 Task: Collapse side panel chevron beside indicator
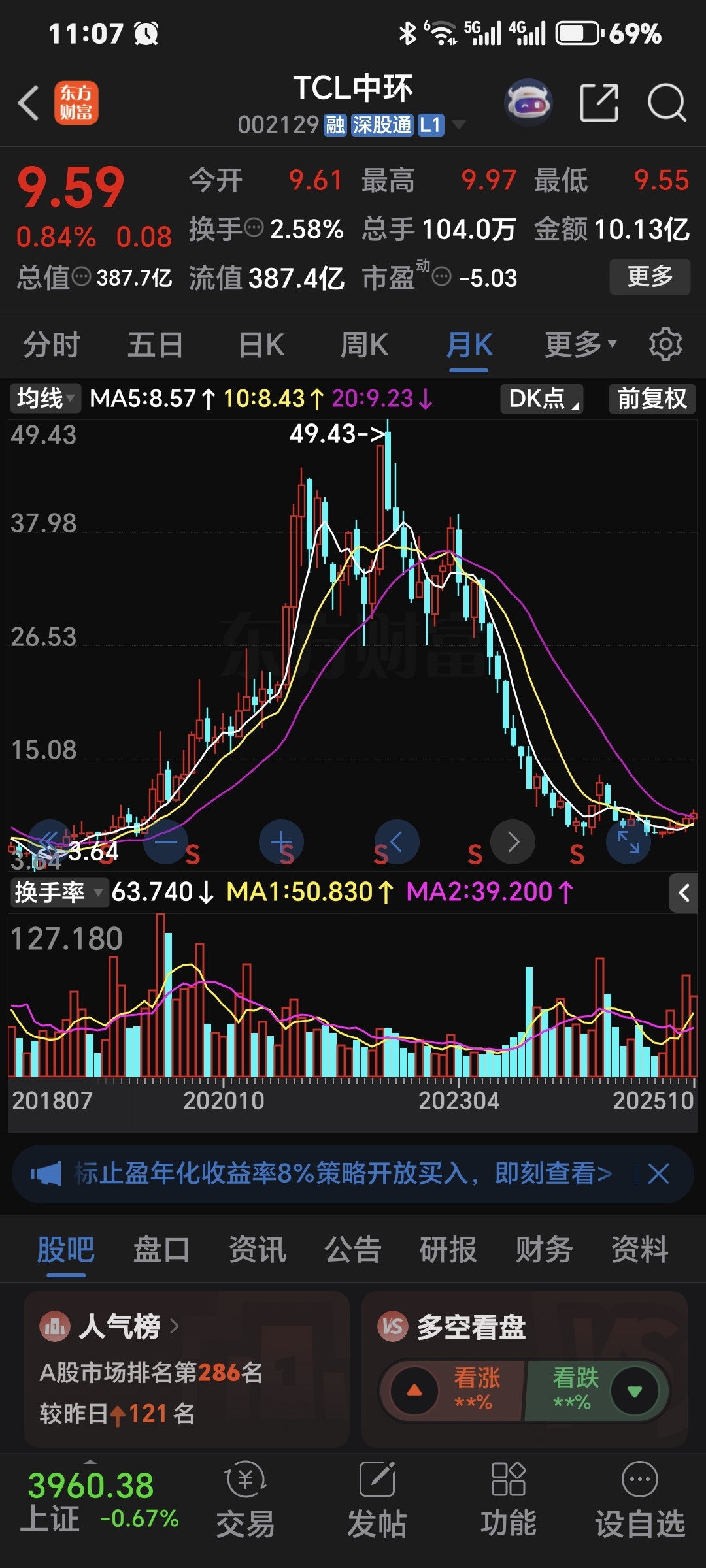(684, 892)
